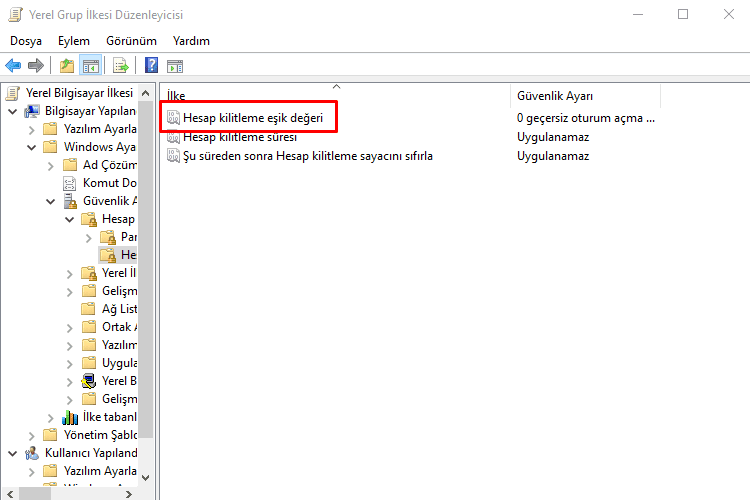750x500 pixels.
Task: Collapse the Bilgisayar Yapılandırması tree node
Action: (x=13, y=111)
